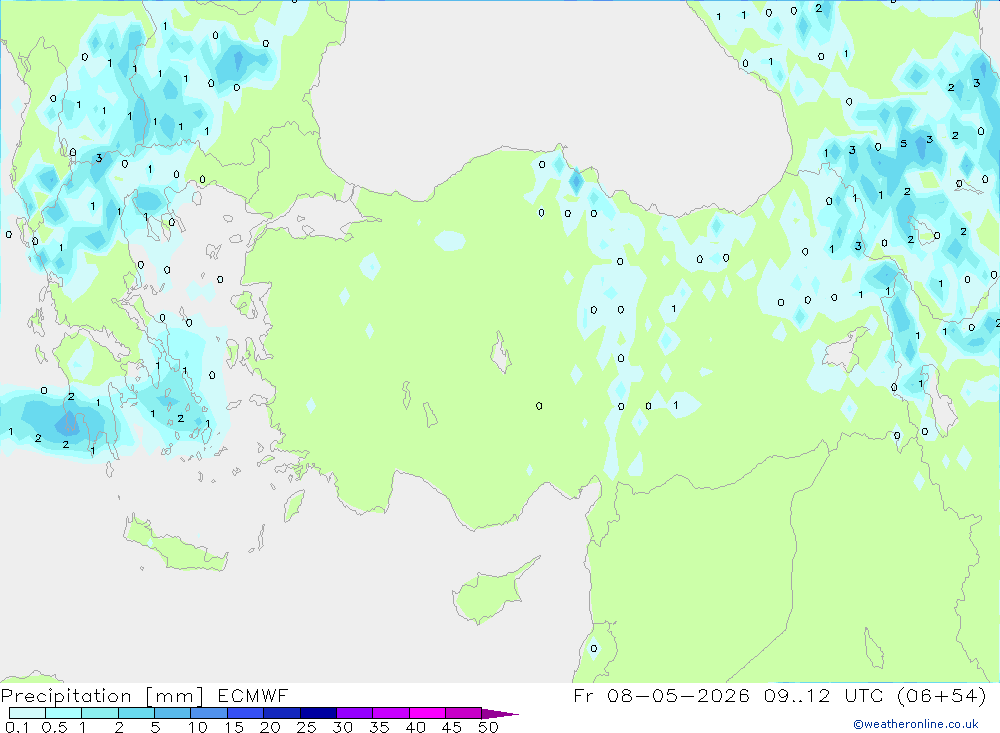Screen dimensions: 1000x733
Task: Select the 35–40 mm purple legend swatch
Action: 391,713
